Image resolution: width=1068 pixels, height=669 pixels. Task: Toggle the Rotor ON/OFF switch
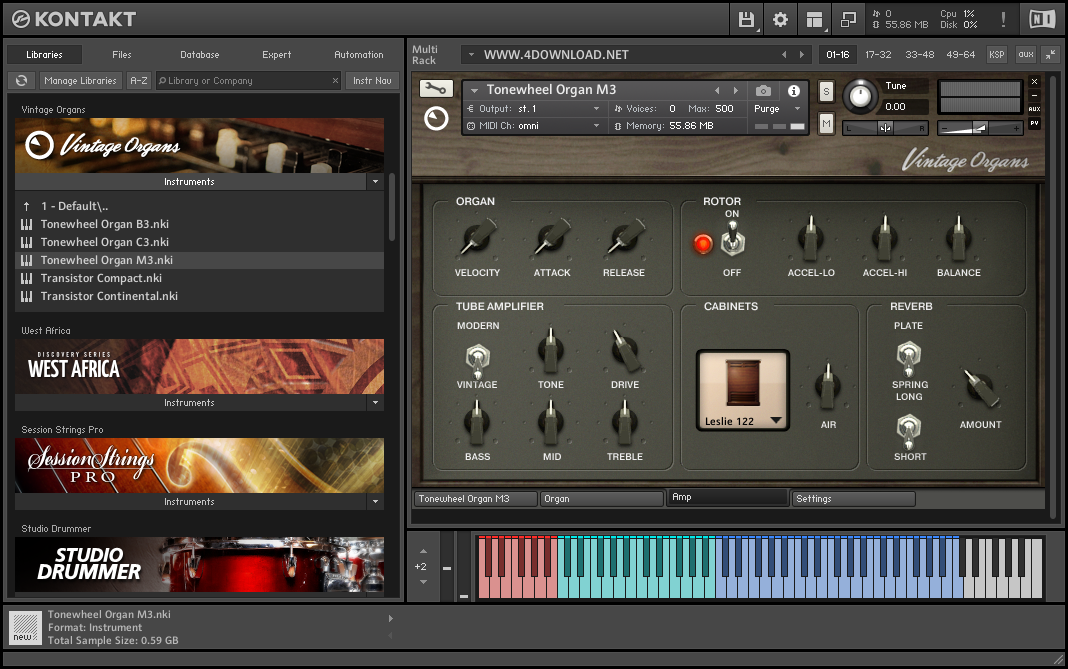[732, 241]
